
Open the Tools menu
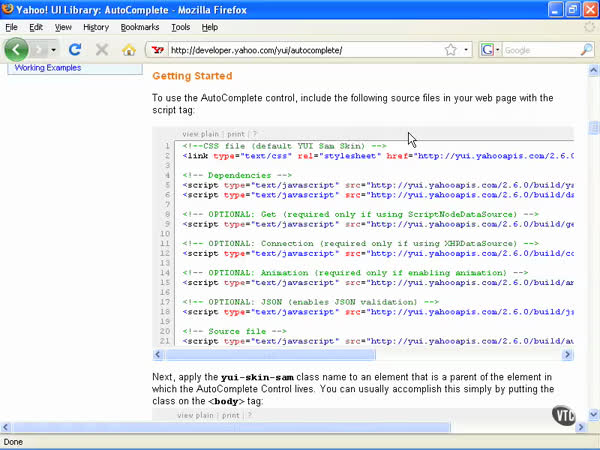click(x=180, y=27)
